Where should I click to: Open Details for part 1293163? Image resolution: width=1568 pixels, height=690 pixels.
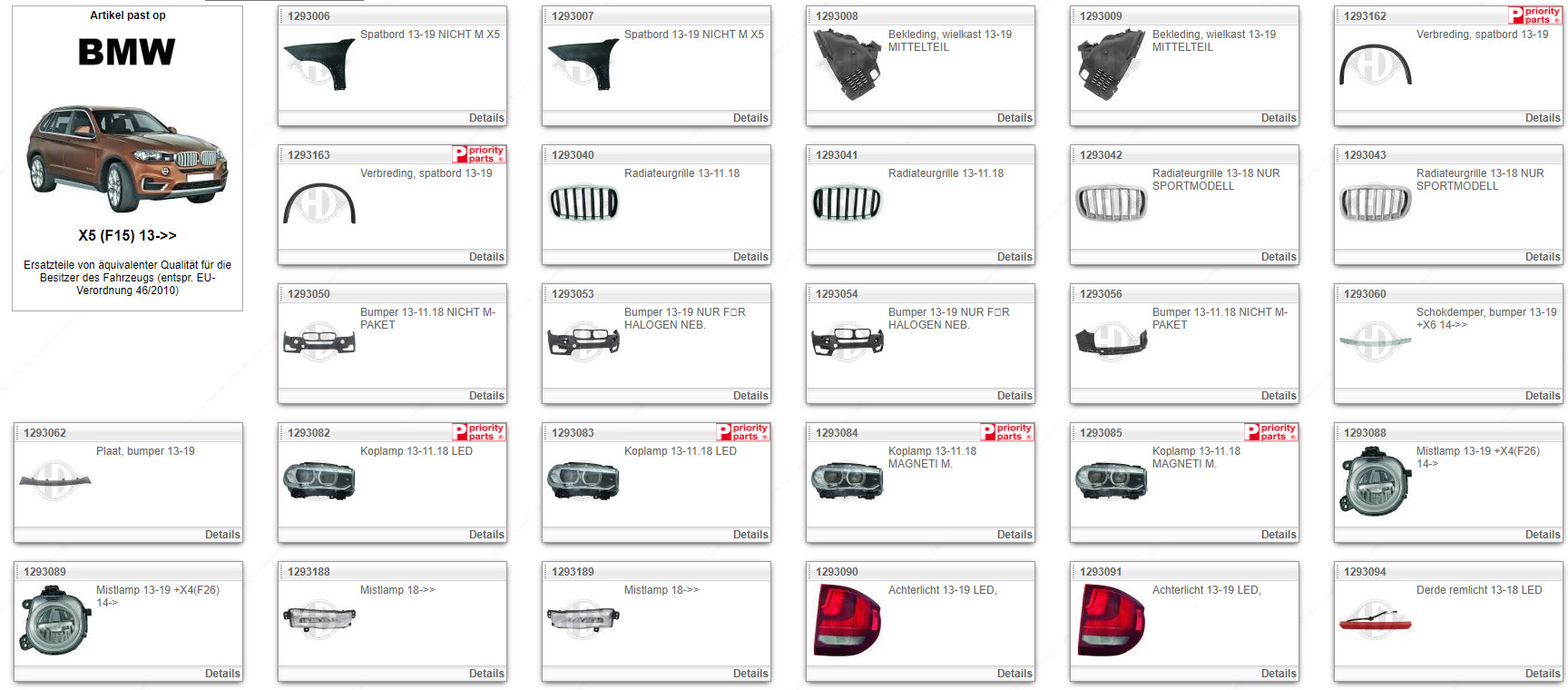pos(486,257)
